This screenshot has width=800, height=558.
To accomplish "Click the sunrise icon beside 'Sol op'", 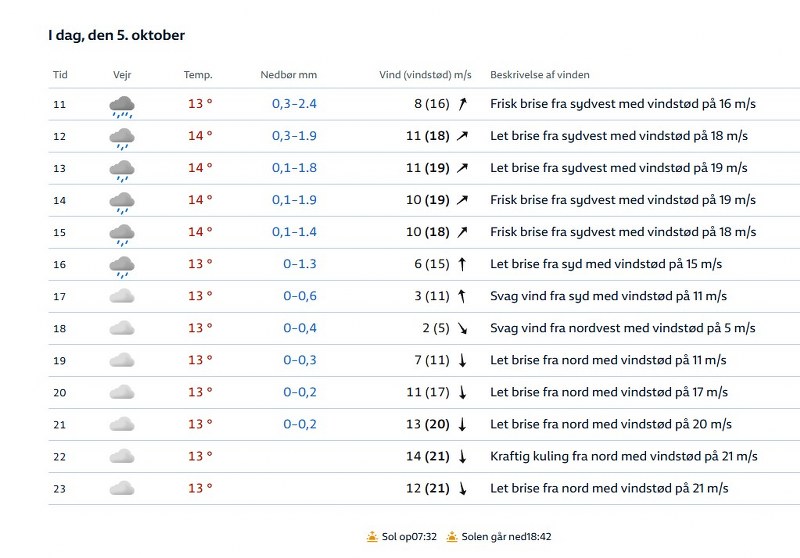I will click(372, 536).
